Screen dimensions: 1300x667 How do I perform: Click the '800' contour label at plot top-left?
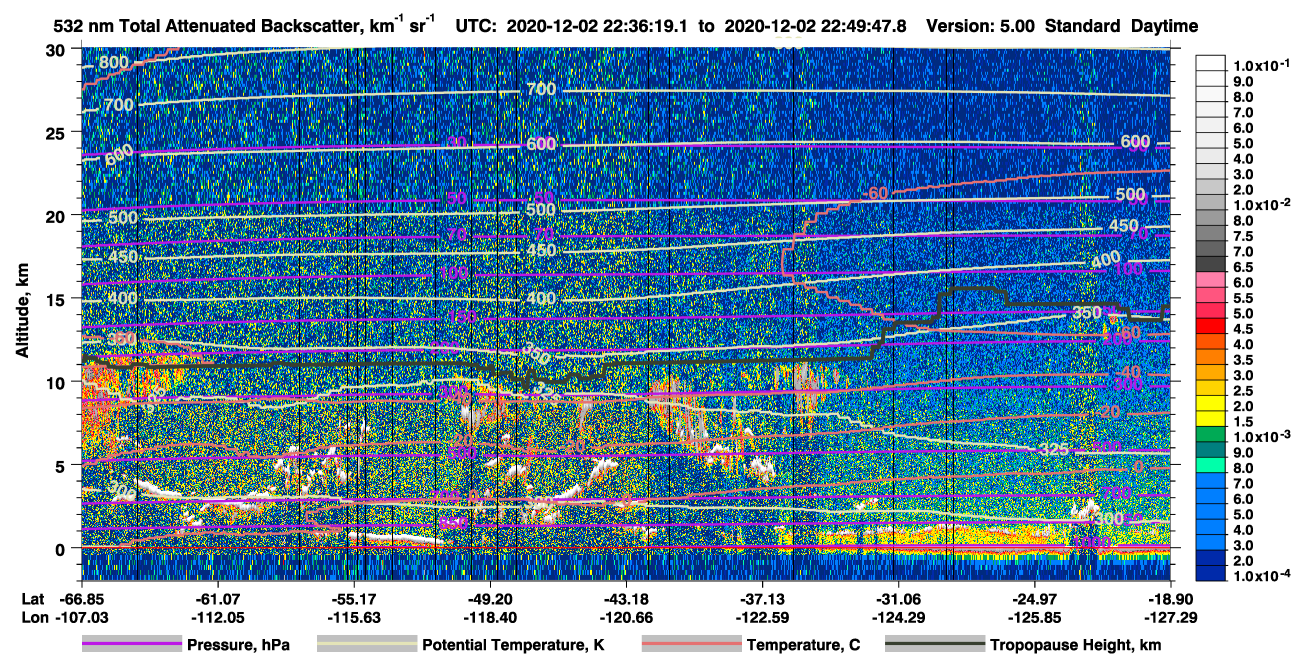(114, 64)
